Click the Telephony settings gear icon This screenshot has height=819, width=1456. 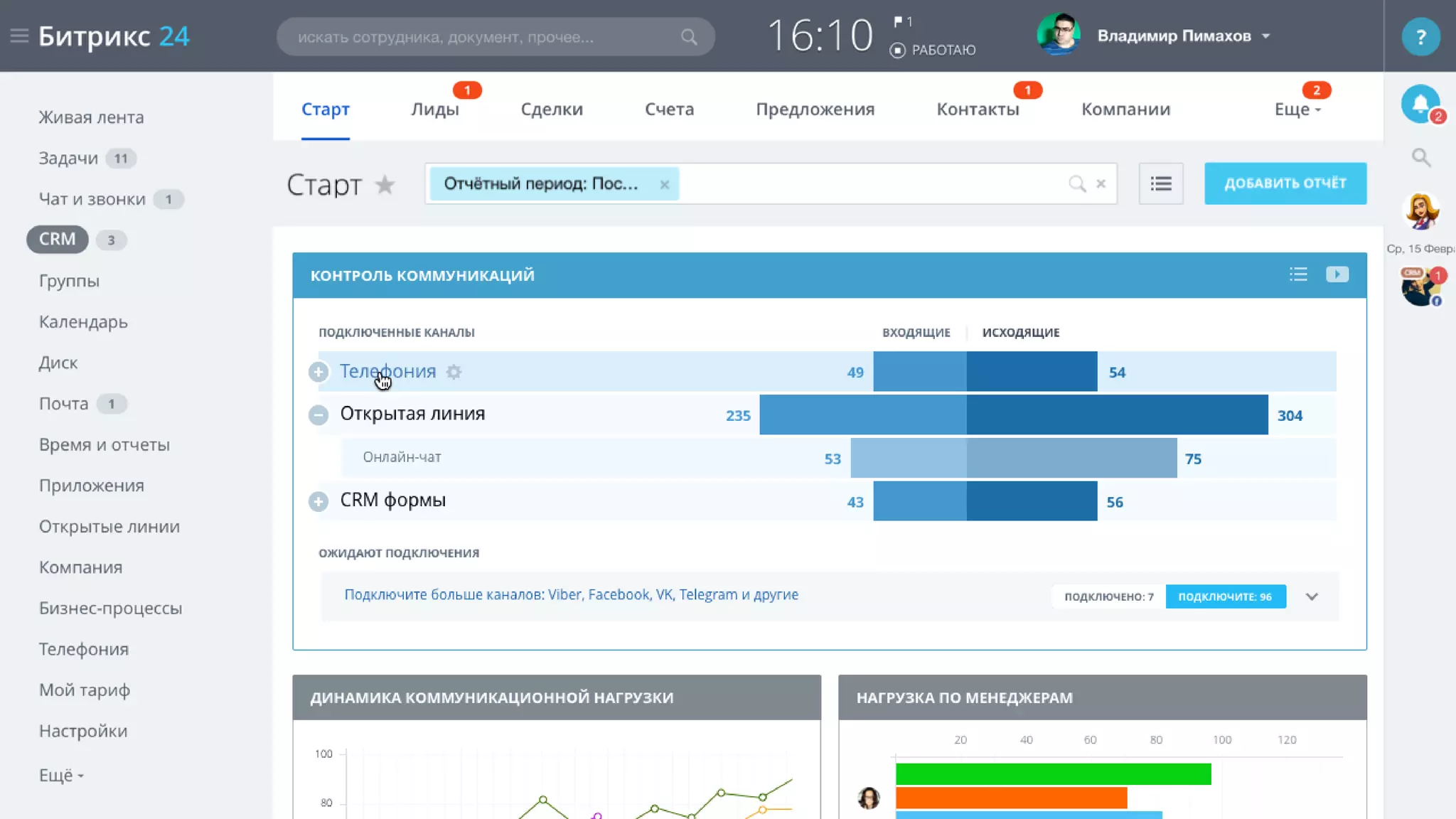(454, 372)
